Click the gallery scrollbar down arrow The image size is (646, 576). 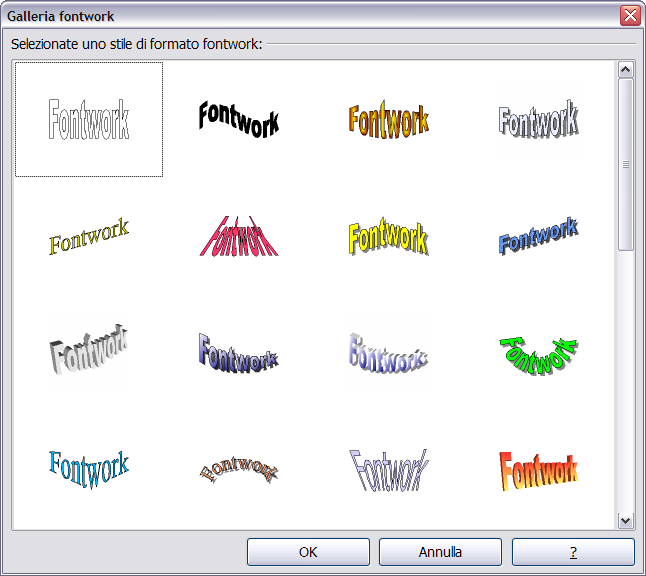[x=626, y=520]
